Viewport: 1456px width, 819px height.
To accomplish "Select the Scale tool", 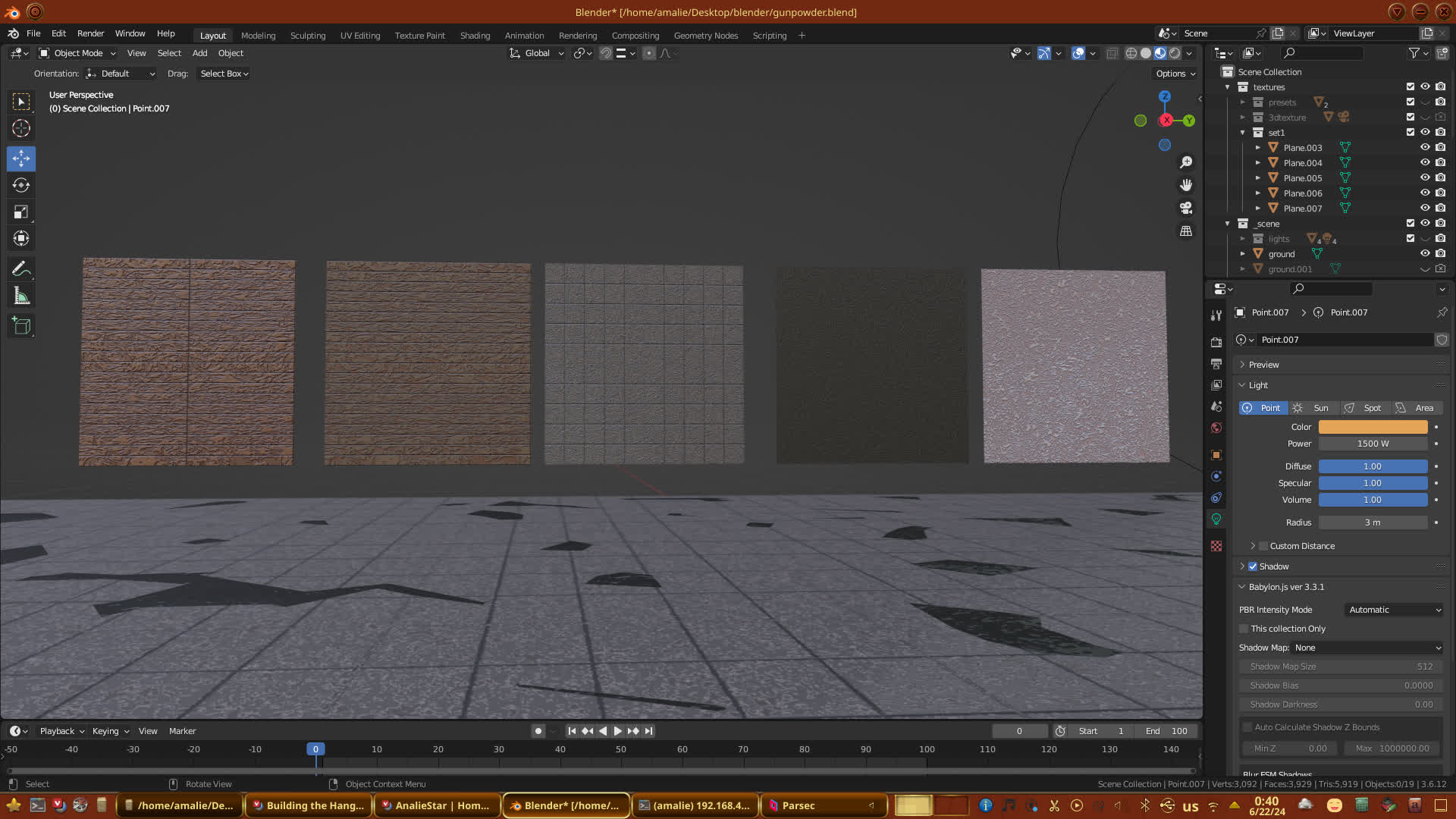I will coord(21,212).
